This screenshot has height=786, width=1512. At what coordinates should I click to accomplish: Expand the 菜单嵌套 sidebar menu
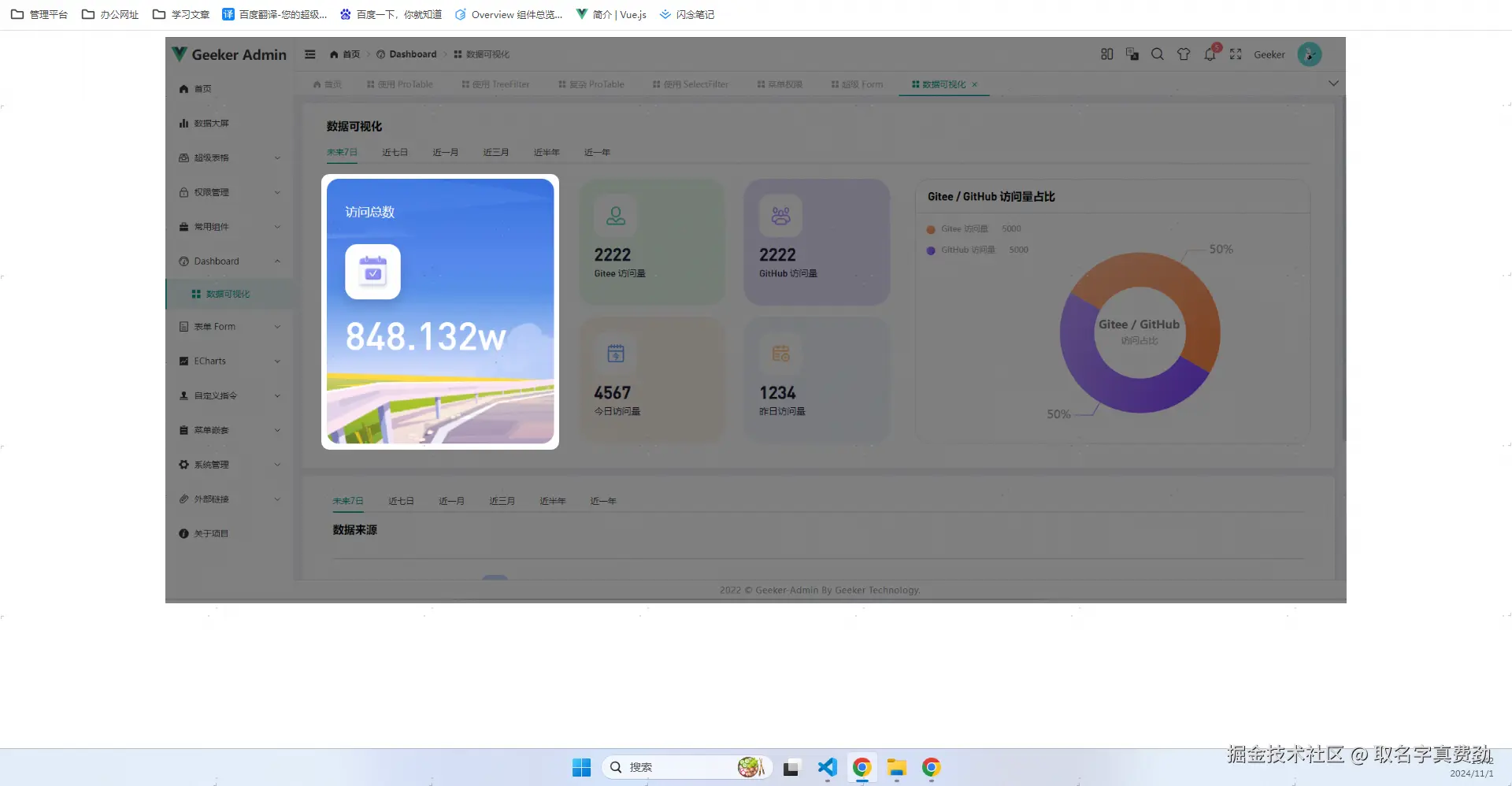pyautogui.click(x=229, y=430)
